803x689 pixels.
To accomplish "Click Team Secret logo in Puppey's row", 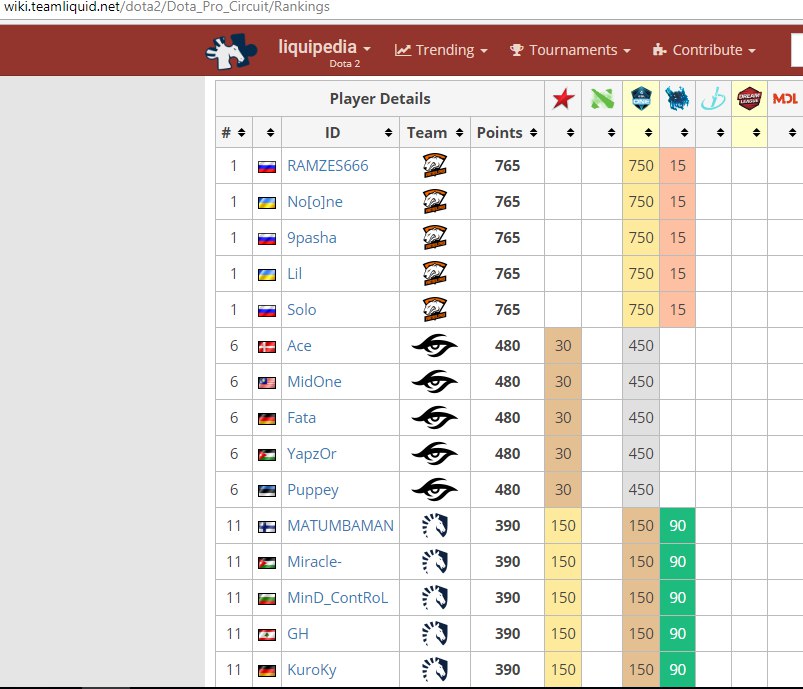I will pyautogui.click(x=435, y=490).
